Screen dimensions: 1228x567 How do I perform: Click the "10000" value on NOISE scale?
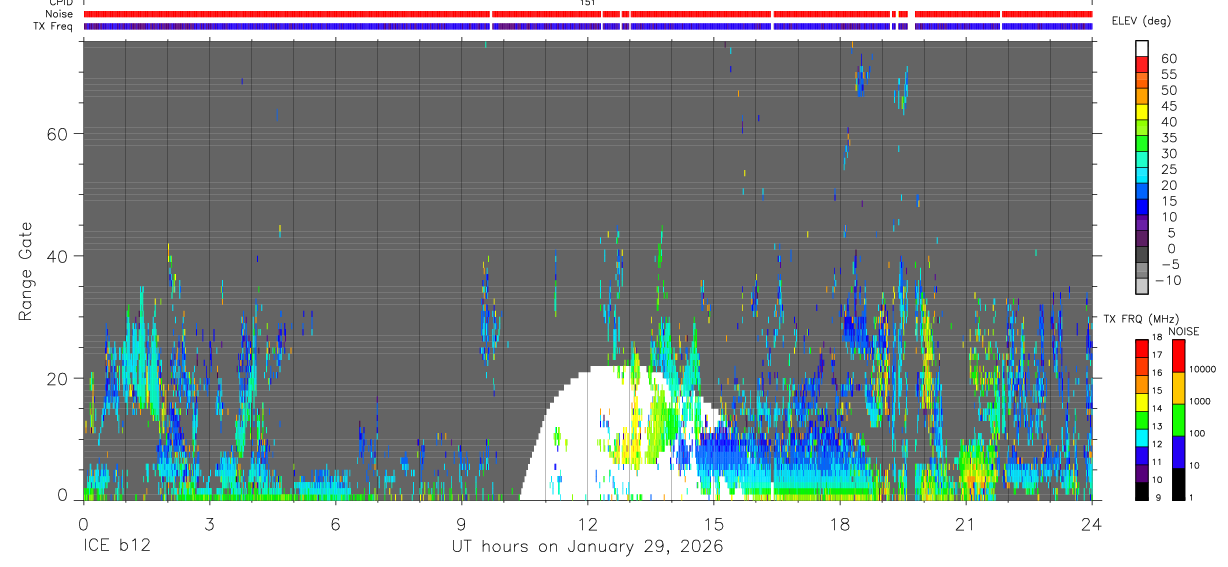1203,370
